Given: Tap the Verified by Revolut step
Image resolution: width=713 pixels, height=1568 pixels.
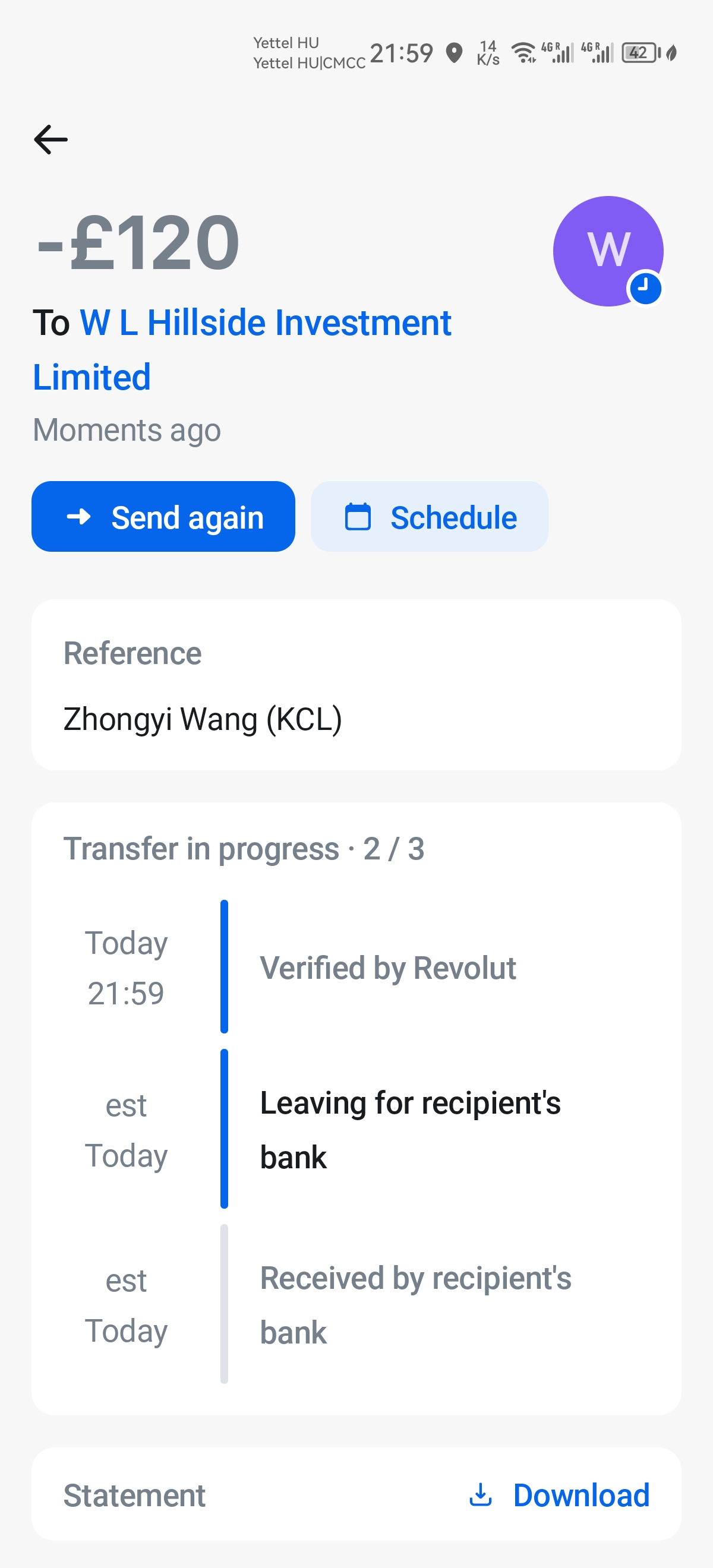Looking at the screenshot, I should tap(388, 967).
